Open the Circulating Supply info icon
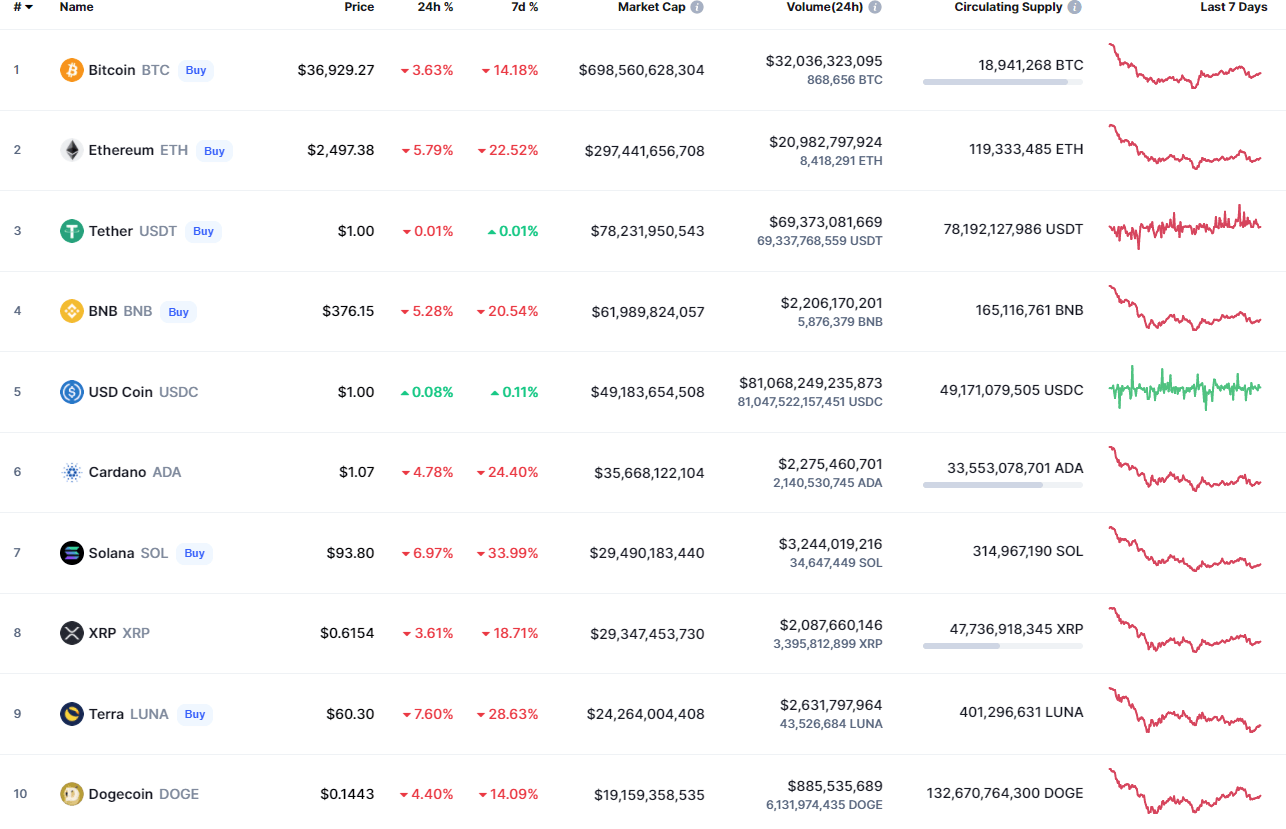This screenshot has height=829, width=1286. coord(1075,7)
